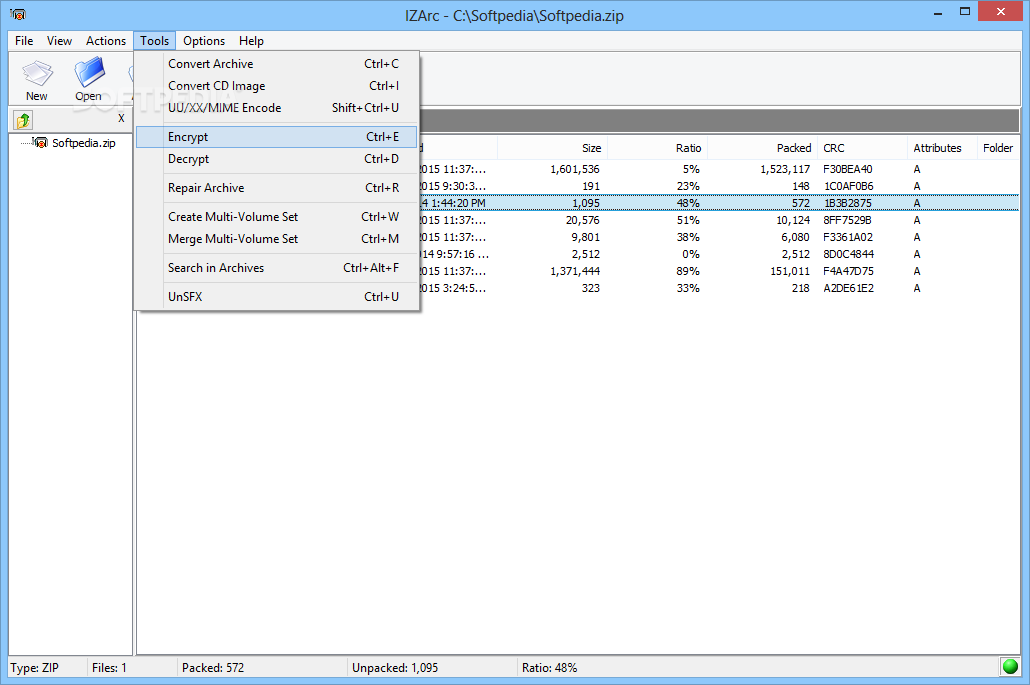The width and height of the screenshot is (1030, 685).
Task: Open the Options menu
Action: pos(204,41)
